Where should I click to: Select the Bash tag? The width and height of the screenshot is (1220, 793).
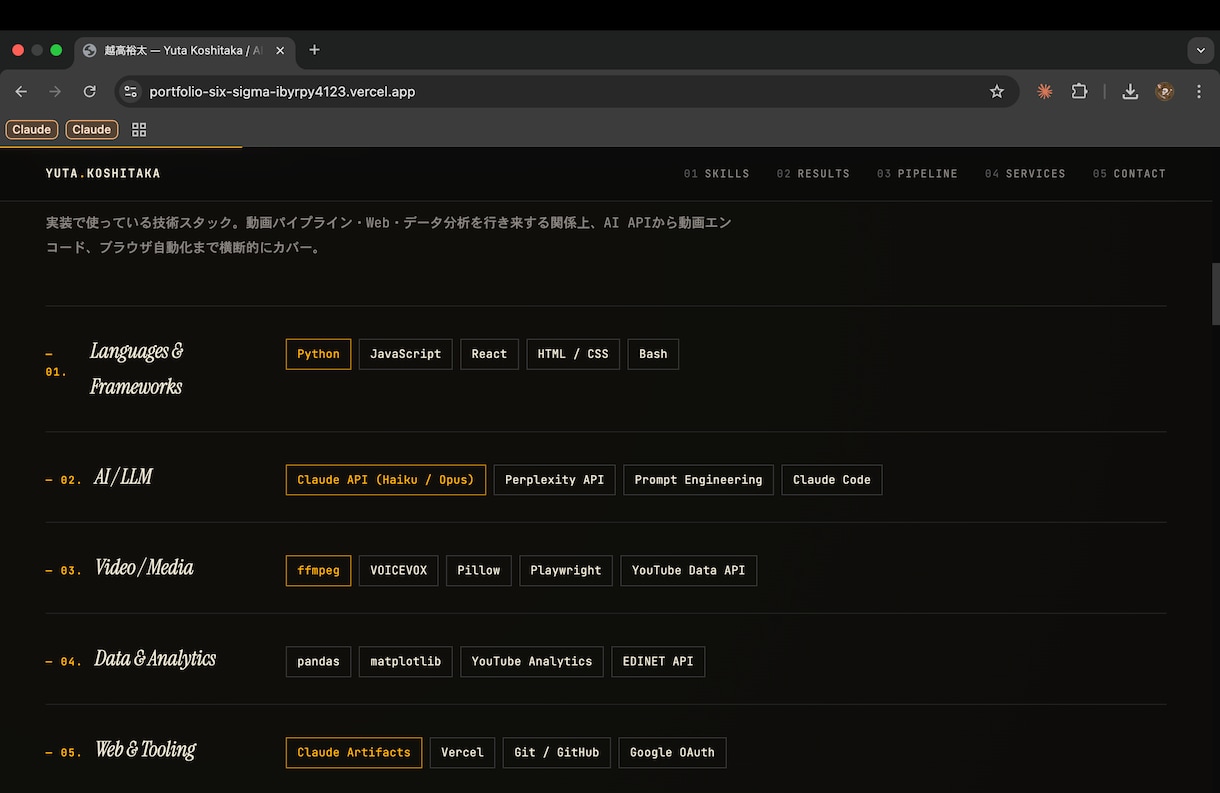tap(653, 354)
